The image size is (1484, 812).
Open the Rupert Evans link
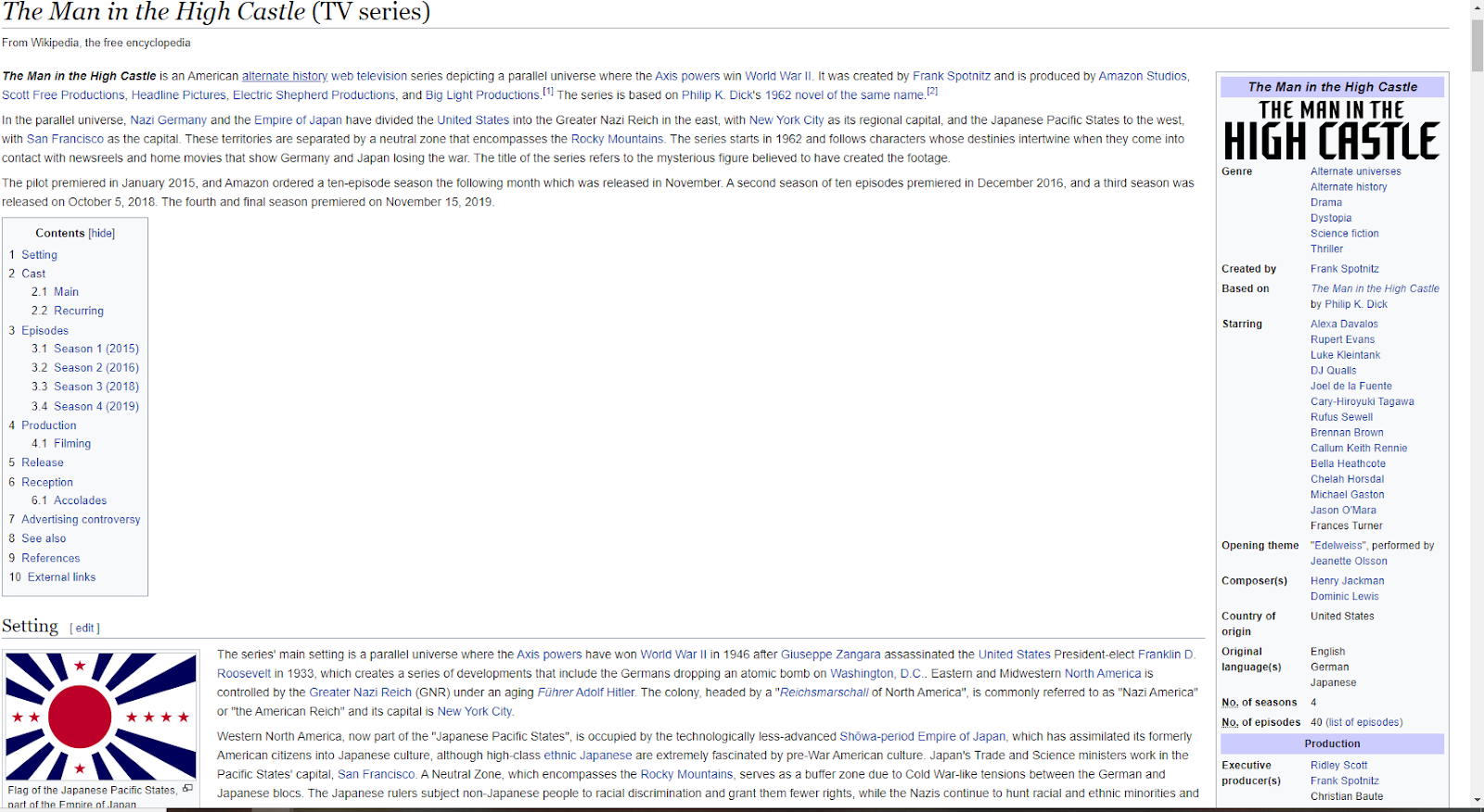1342,340
